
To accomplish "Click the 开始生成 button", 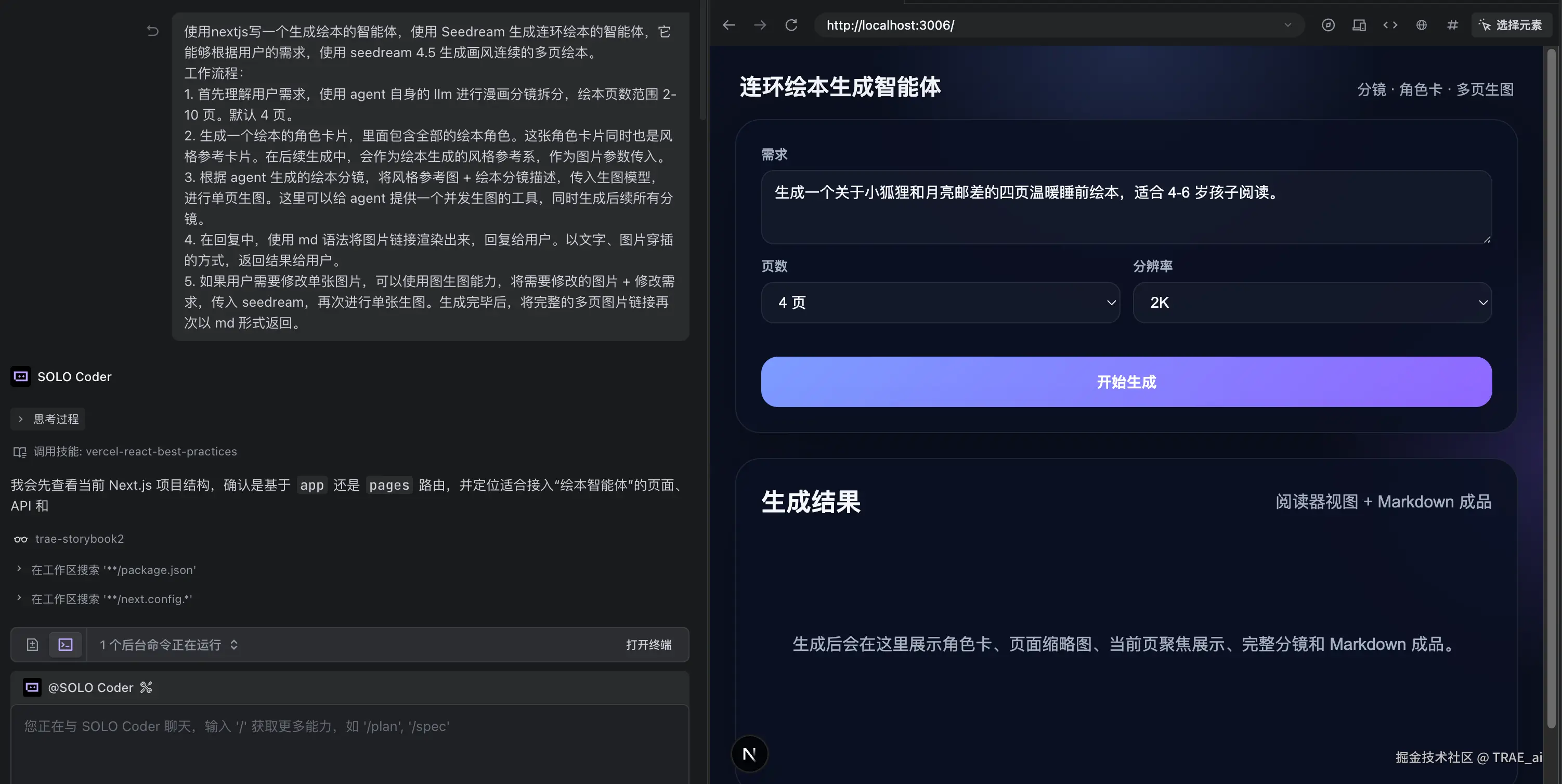I will [x=1126, y=382].
